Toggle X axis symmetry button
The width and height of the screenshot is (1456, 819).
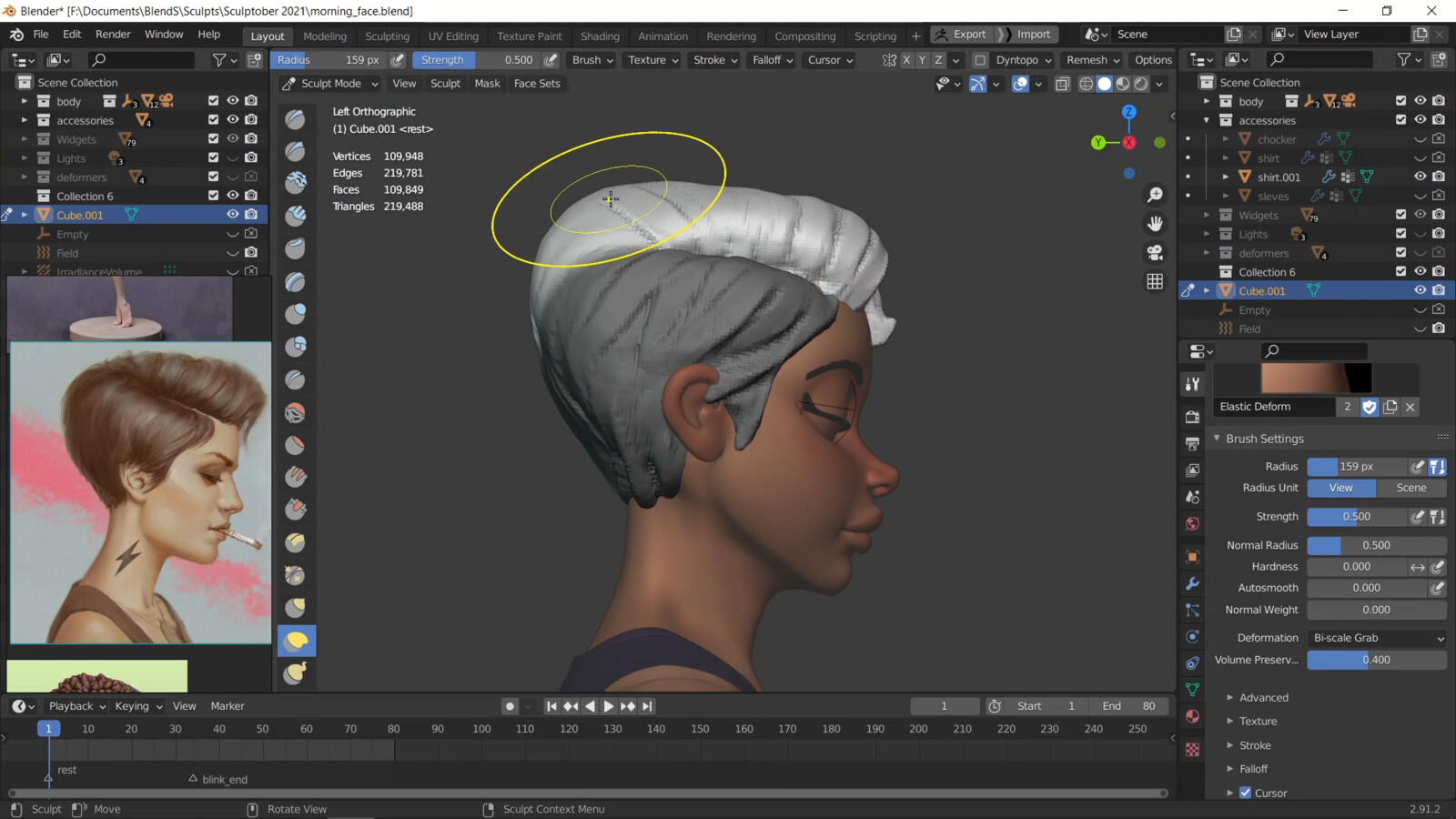[x=906, y=60]
